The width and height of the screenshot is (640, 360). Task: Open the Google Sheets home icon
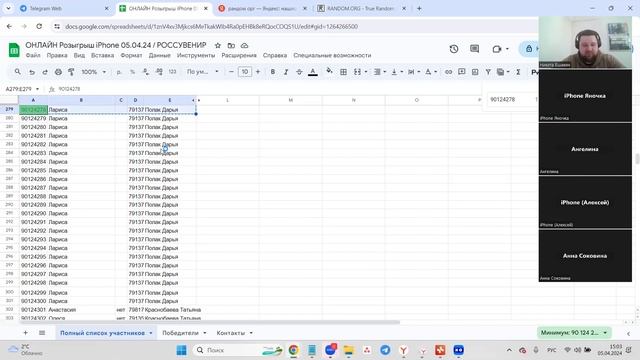pos(14,50)
